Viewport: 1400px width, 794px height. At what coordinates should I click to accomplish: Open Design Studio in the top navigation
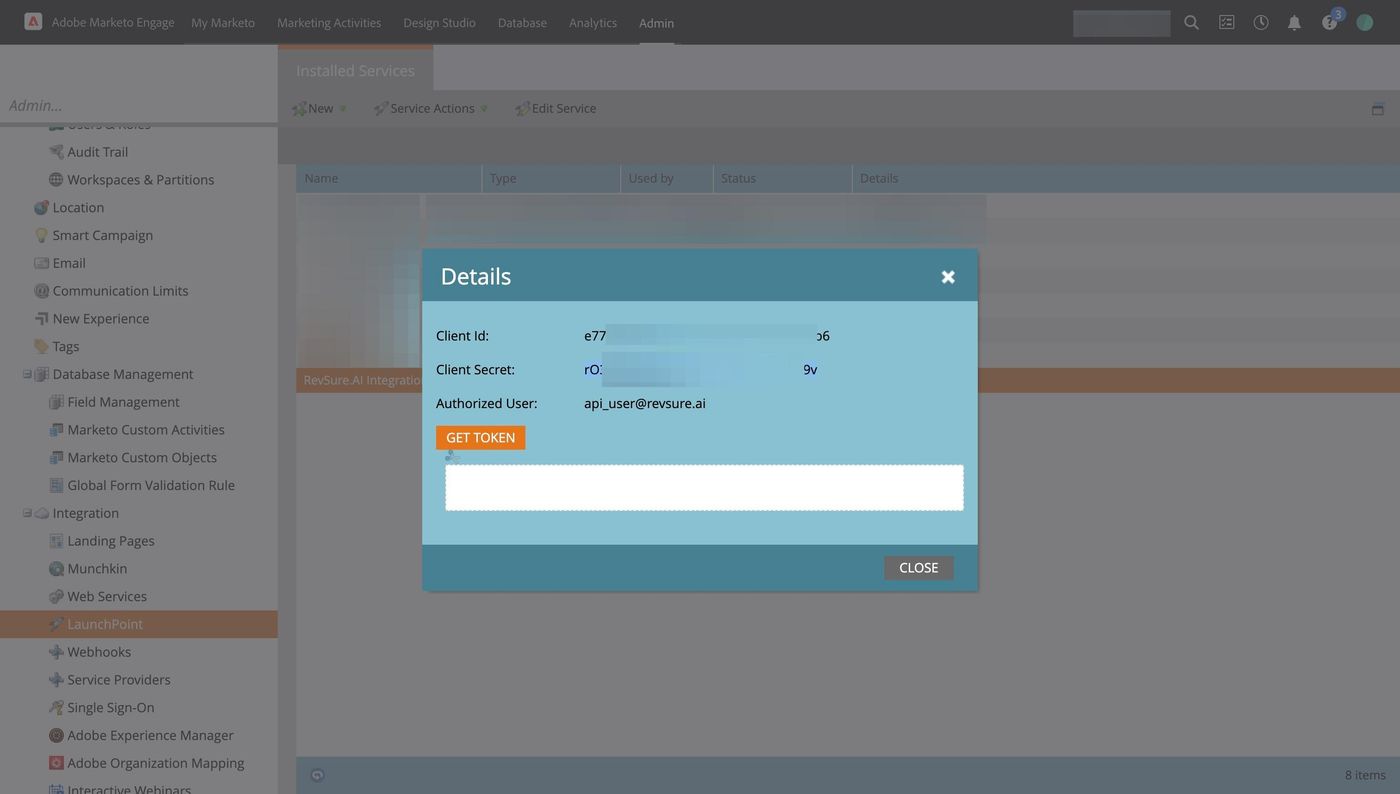[439, 22]
